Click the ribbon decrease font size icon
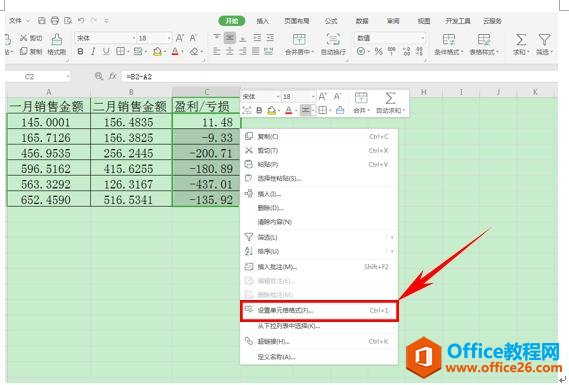569x385 pixels. pos(193,38)
